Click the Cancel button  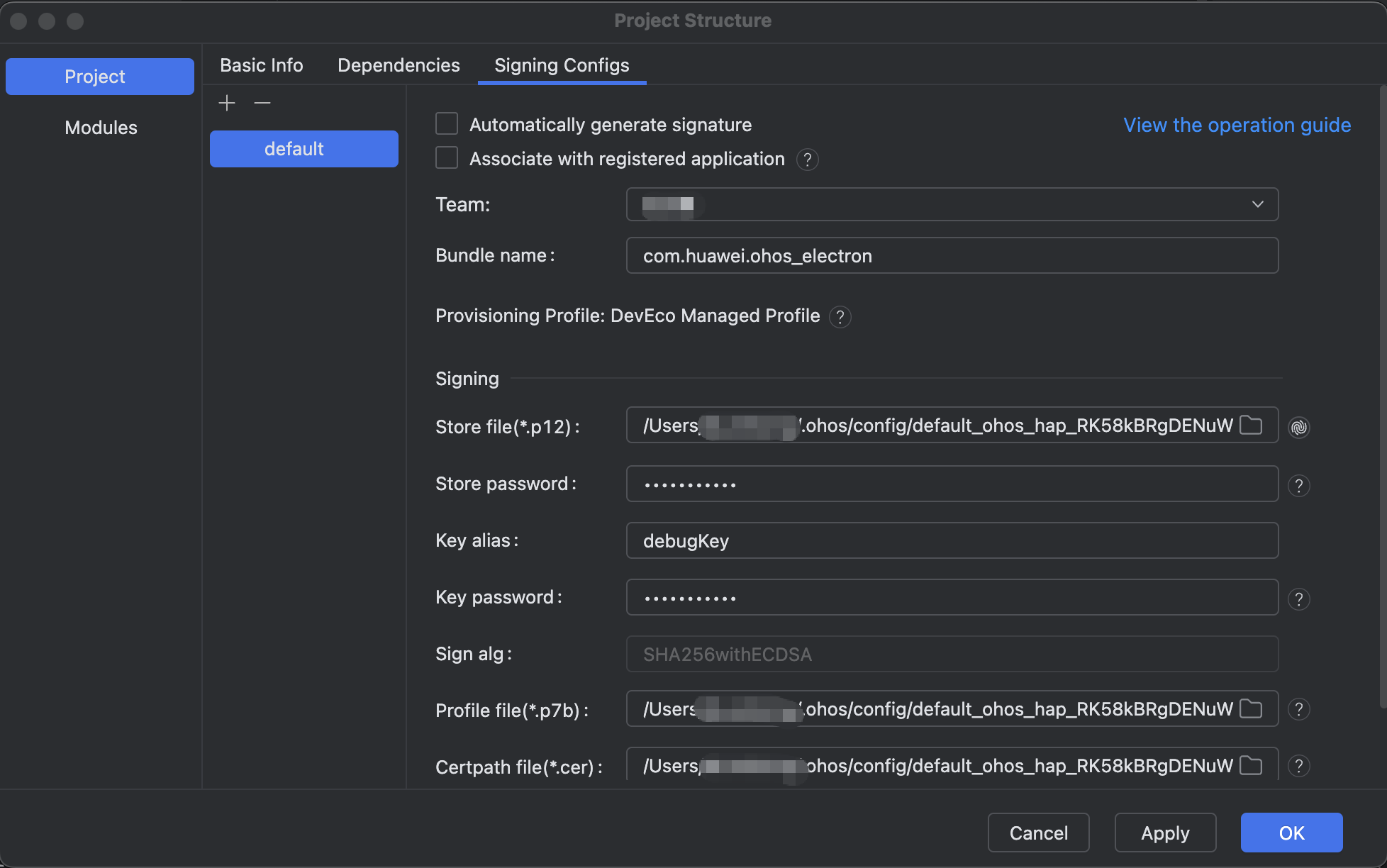(1038, 833)
